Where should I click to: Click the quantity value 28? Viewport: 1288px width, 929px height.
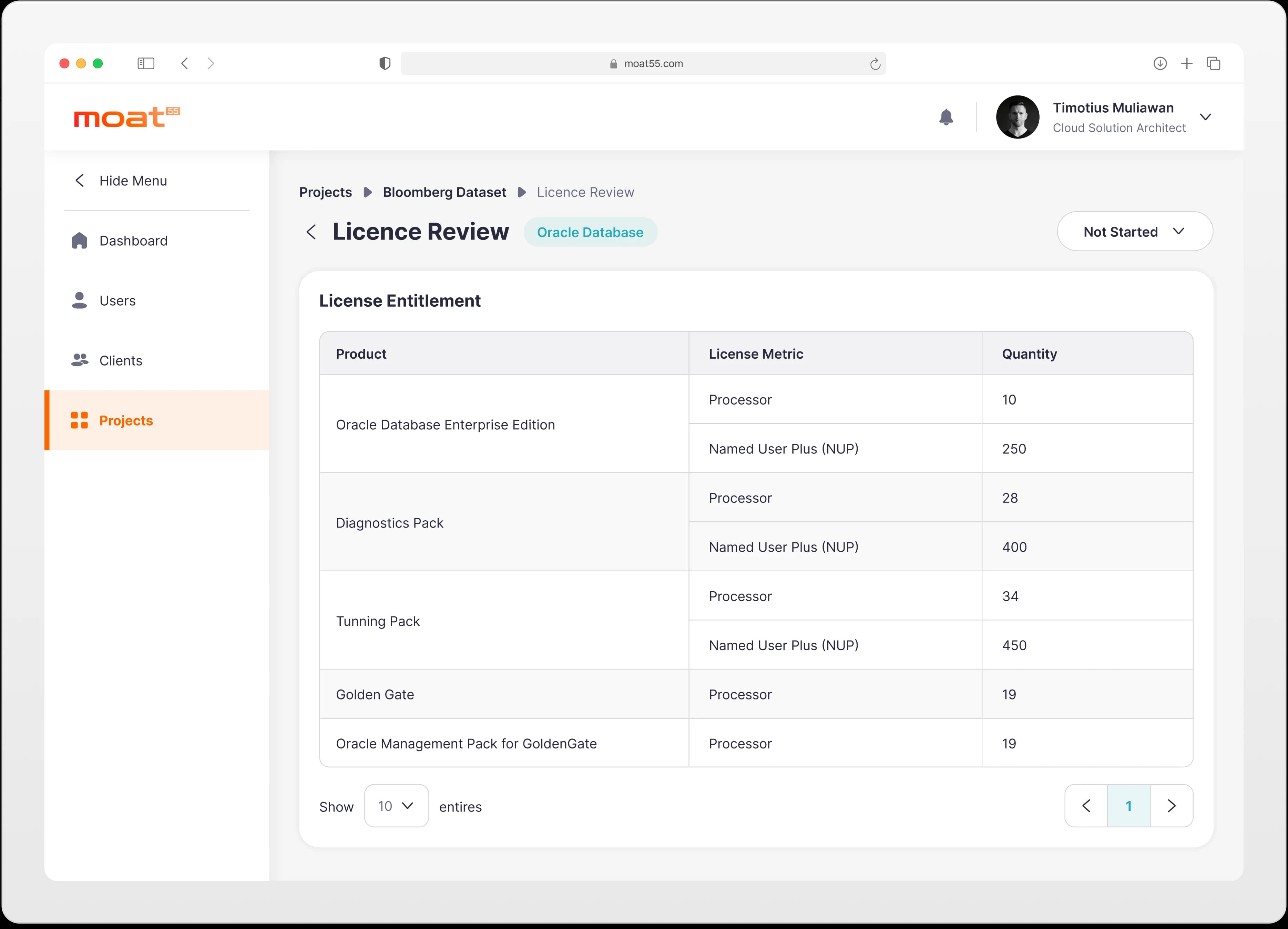[1010, 498]
